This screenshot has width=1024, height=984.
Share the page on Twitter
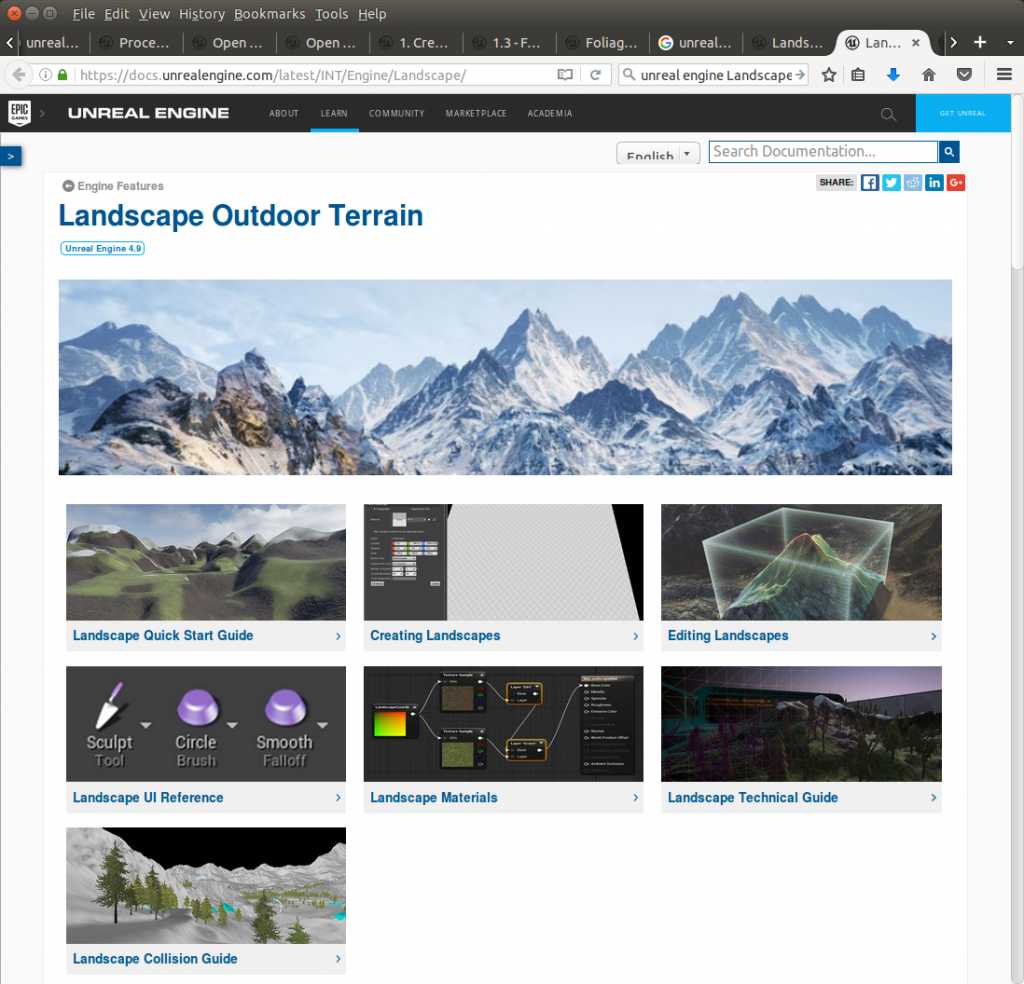(891, 182)
